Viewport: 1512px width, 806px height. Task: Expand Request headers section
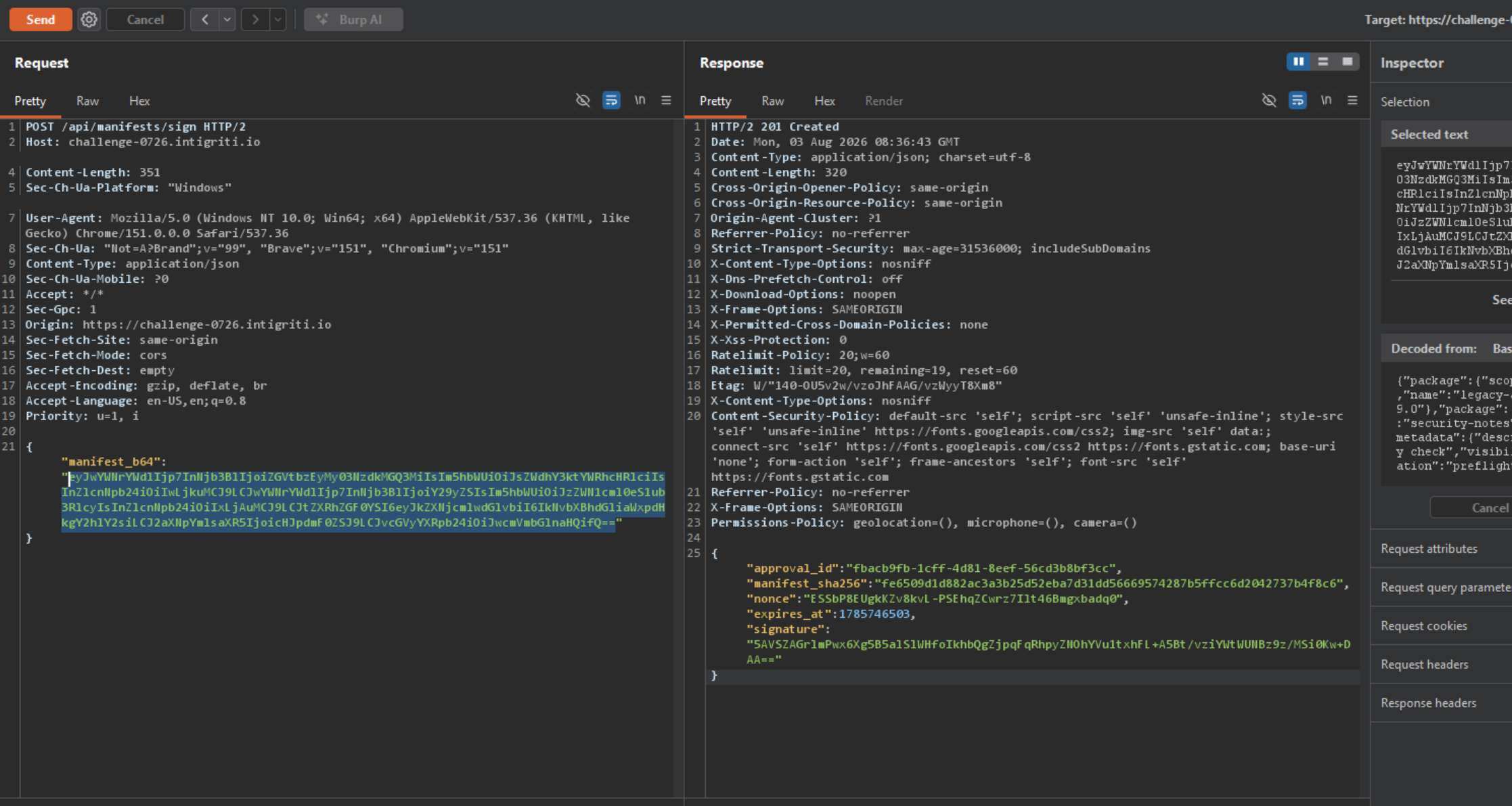(x=1442, y=665)
